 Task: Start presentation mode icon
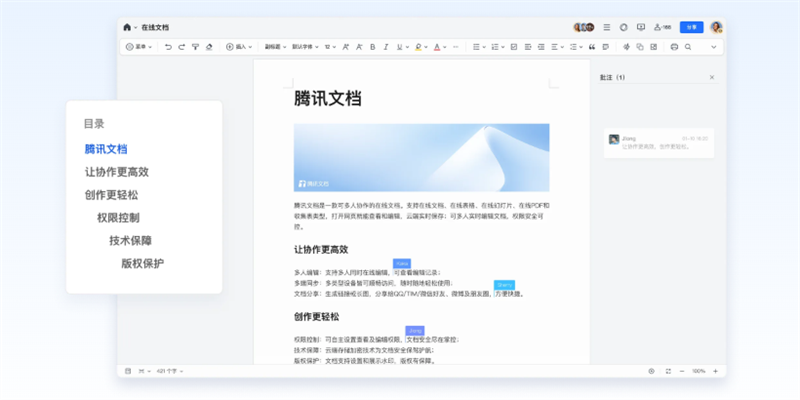click(x=641, y=28)
